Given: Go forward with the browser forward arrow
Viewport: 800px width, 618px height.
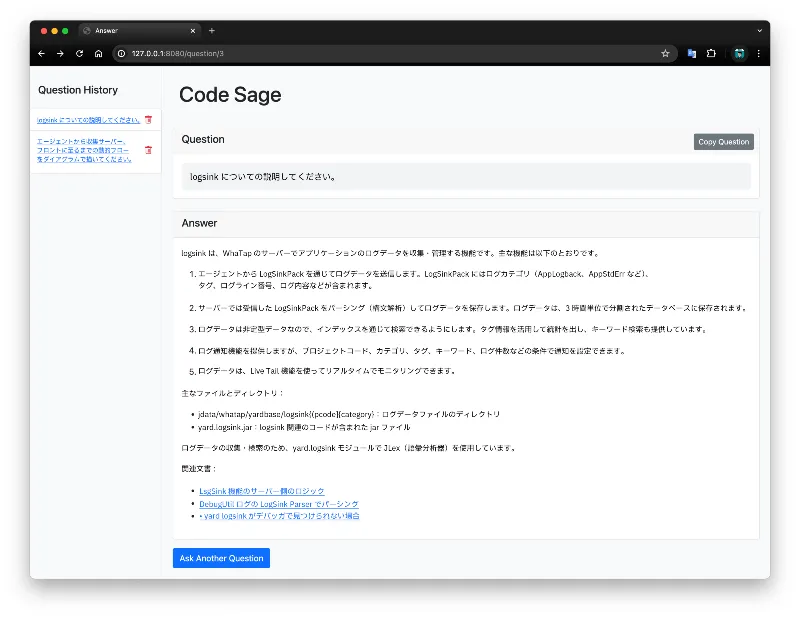Looking at the screenshot, I should pos(60,54).
